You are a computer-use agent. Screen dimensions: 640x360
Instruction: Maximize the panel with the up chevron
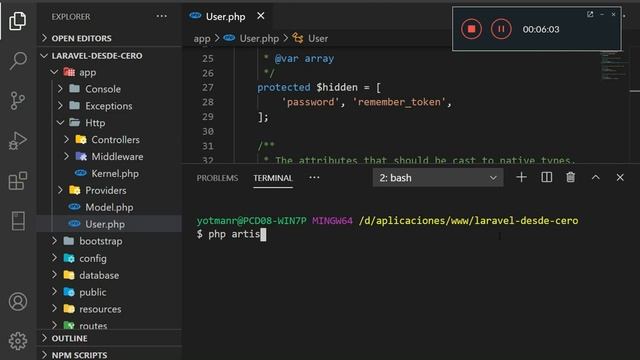click(596, 178)
